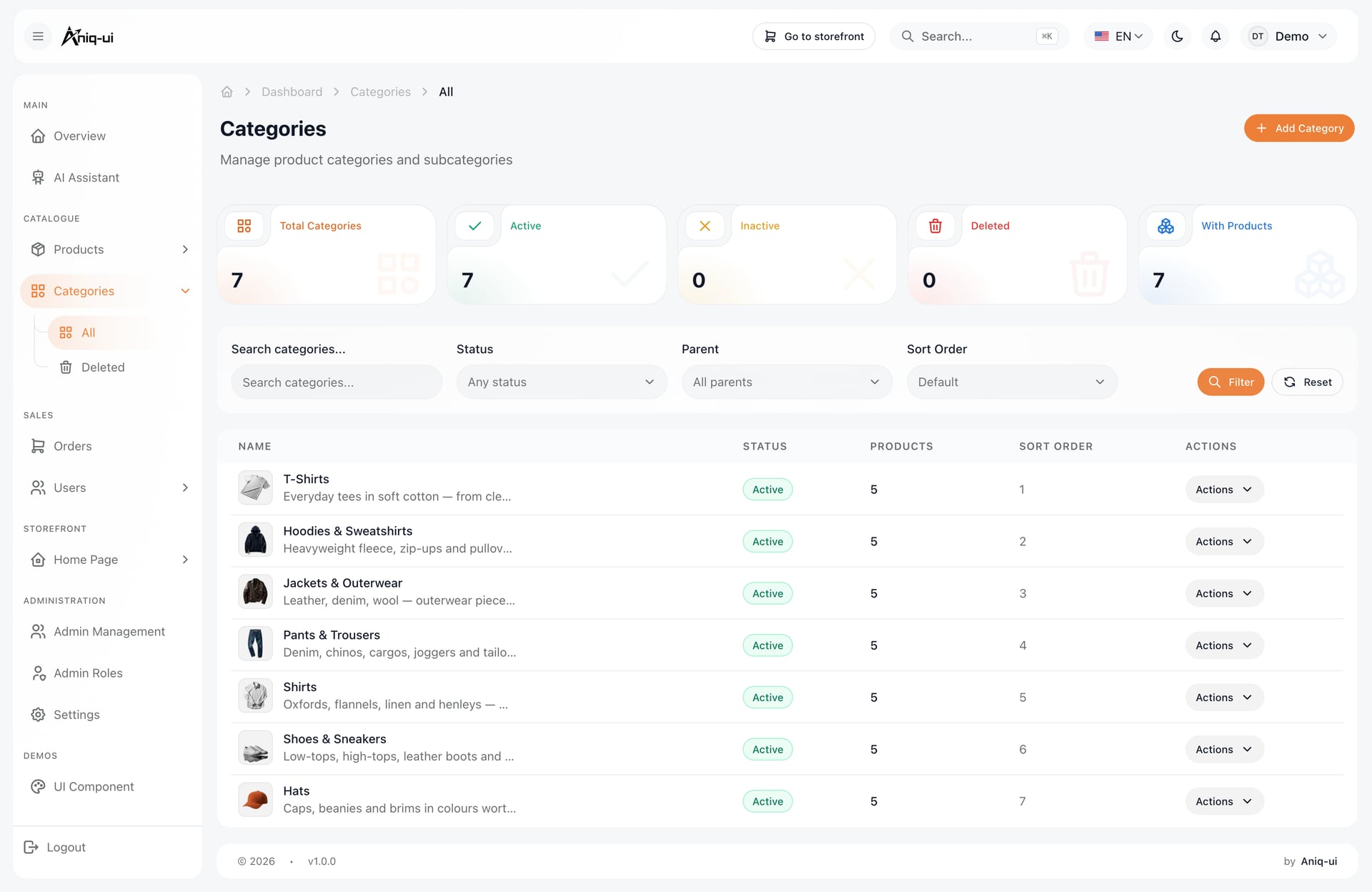
Task: Click the Aniq-ui logo
Action: click(x=87, y=36)
